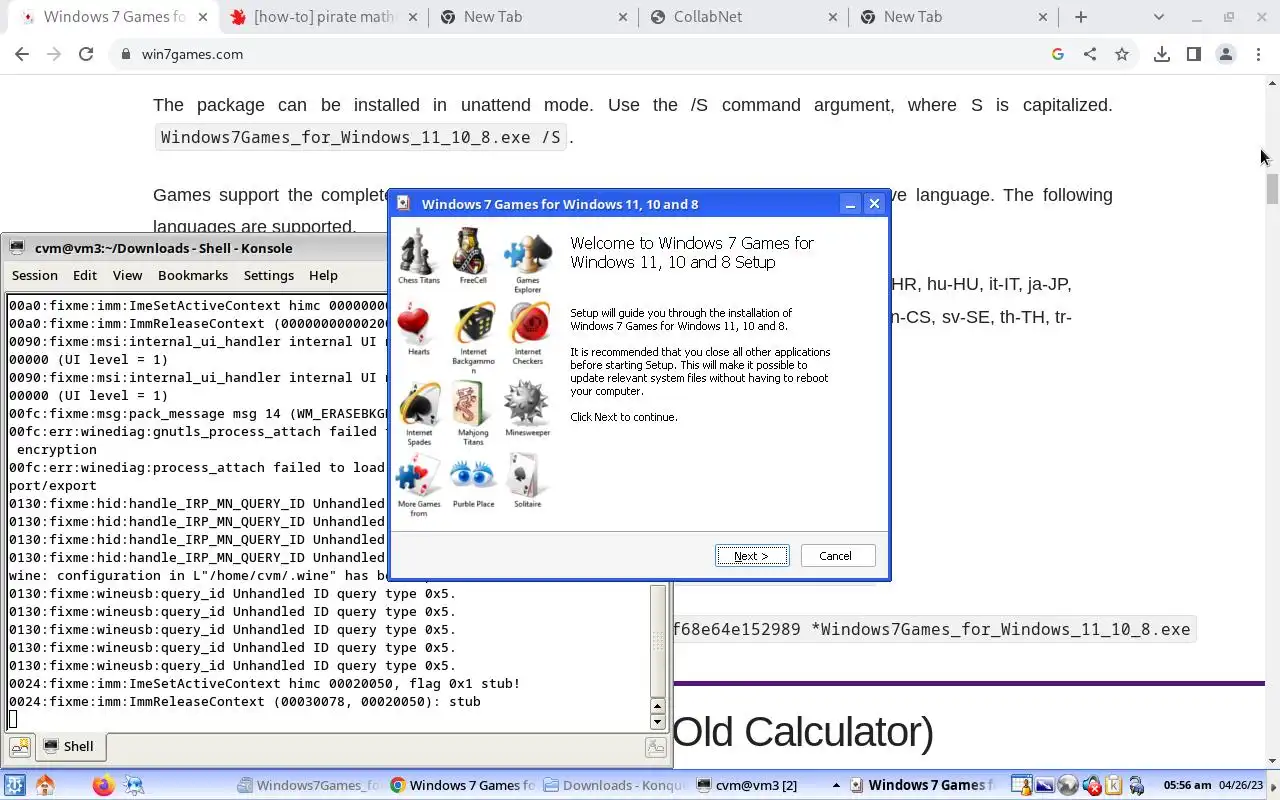The image size is (1280, 800).
Task: Switch to the CollabNet browser tab
Action: click(742, 17)
